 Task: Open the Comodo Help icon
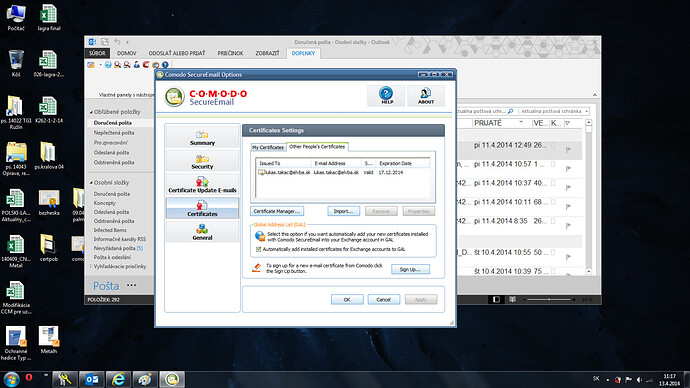click(x=386, y=95)
